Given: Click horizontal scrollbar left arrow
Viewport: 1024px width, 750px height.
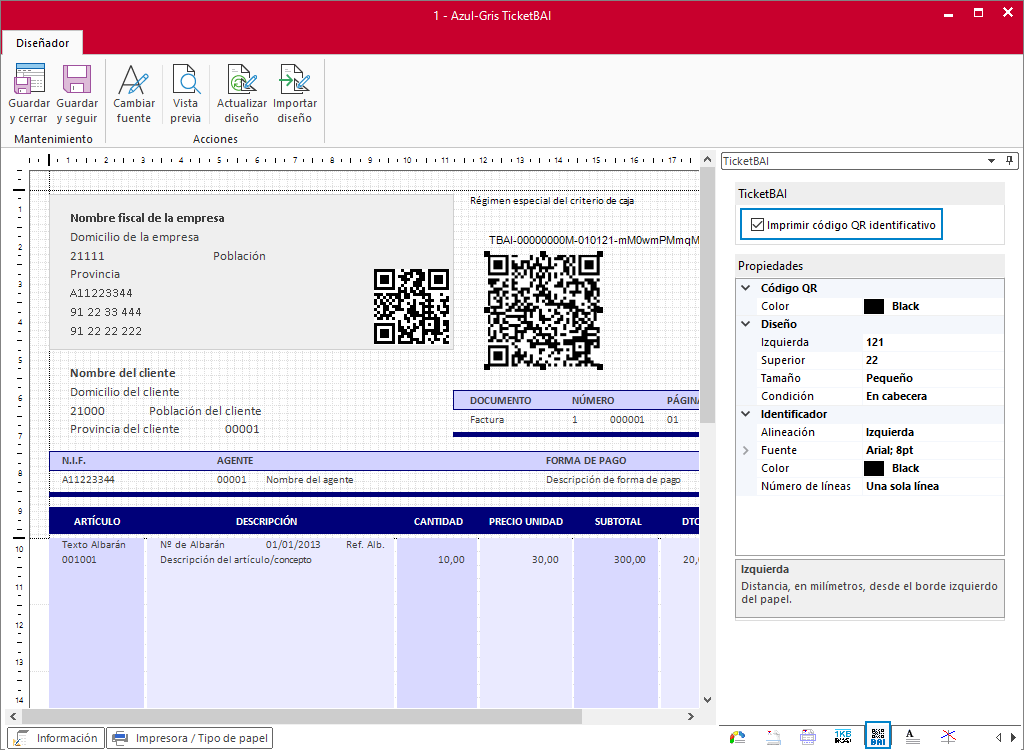Looking at the screenshot, I should click(x=13, y=716).
